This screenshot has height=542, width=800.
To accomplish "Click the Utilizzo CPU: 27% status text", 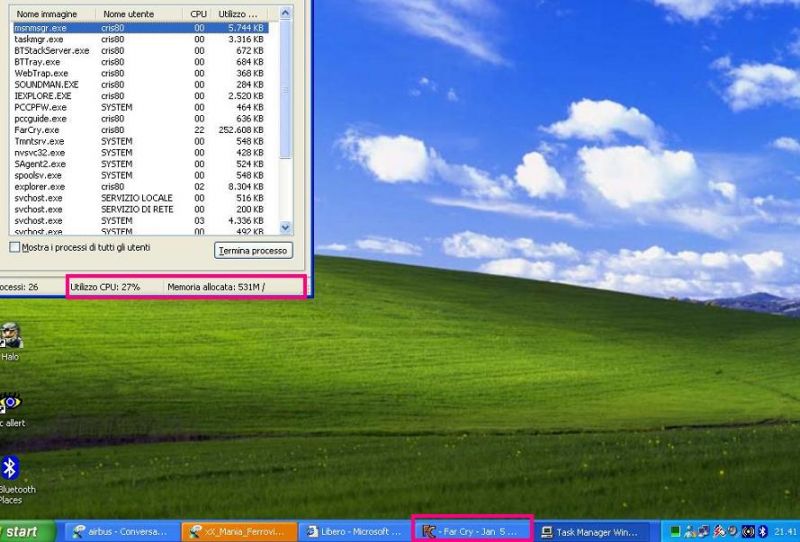I will click(x=105, y=287).
